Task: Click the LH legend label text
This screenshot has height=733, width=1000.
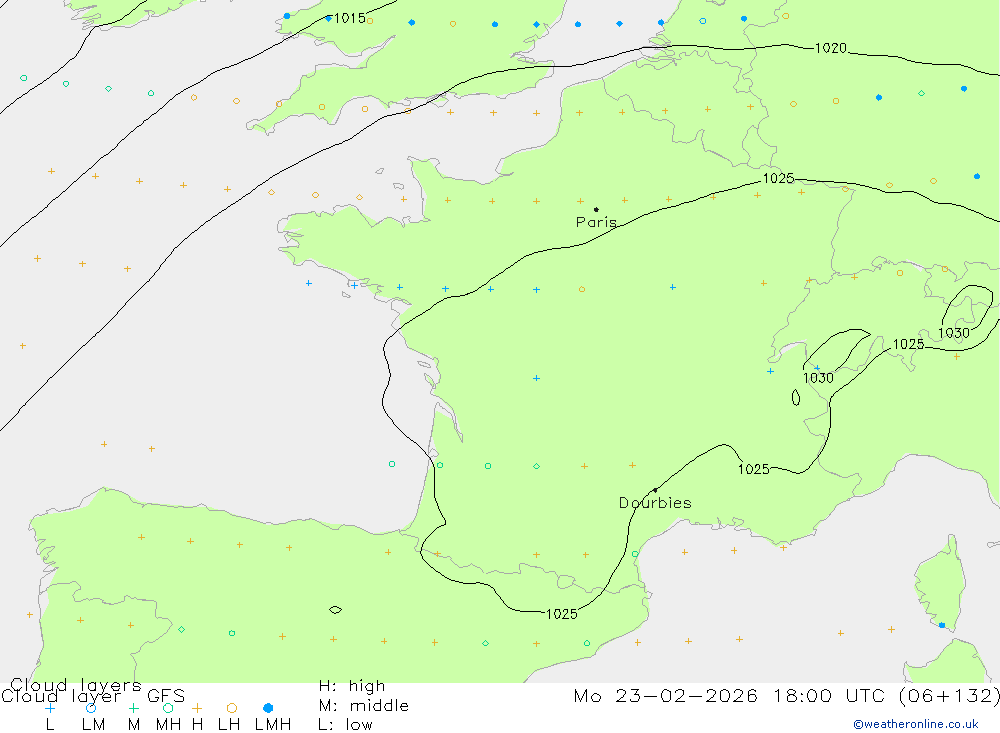Action: click(x=229, y=725)
